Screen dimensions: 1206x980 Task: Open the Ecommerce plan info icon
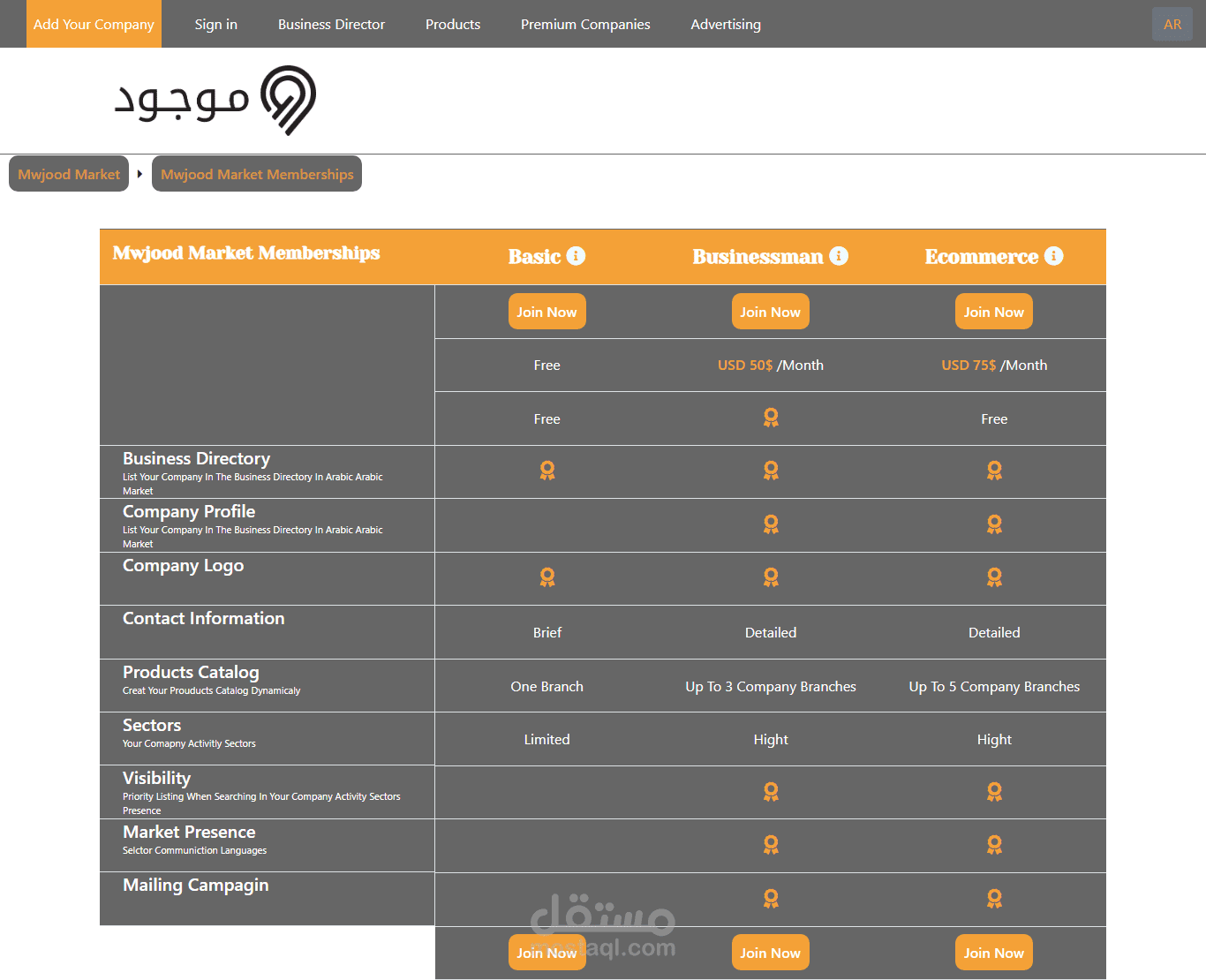pyautogui.click(x=1053, y=256)
